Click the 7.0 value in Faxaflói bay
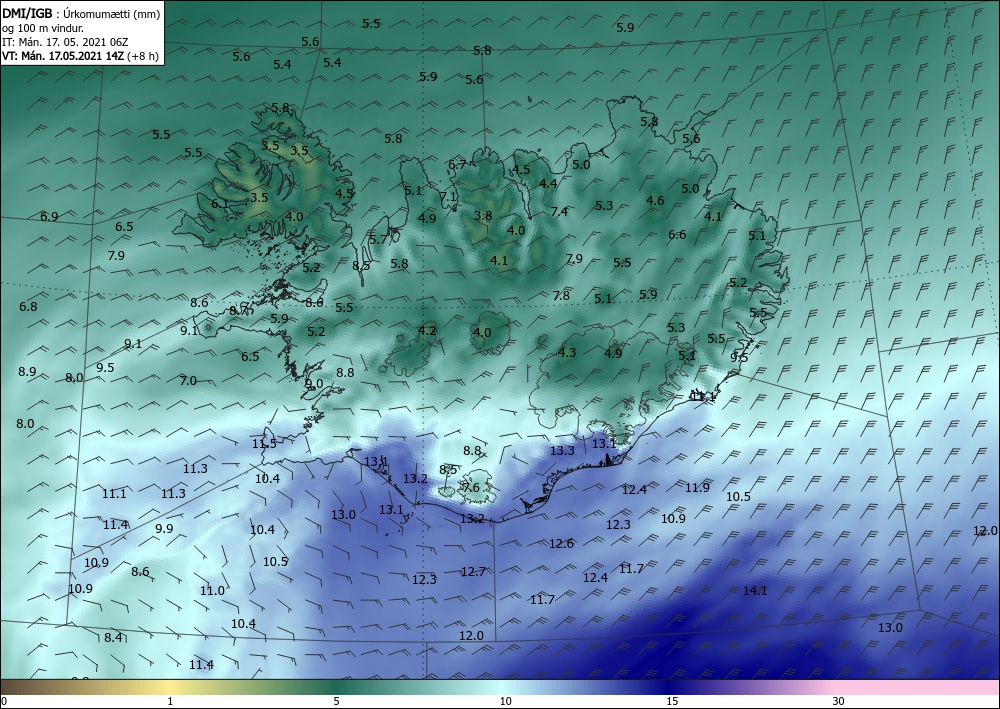This screenshot has width=1000, height=709. coord(188,381)
